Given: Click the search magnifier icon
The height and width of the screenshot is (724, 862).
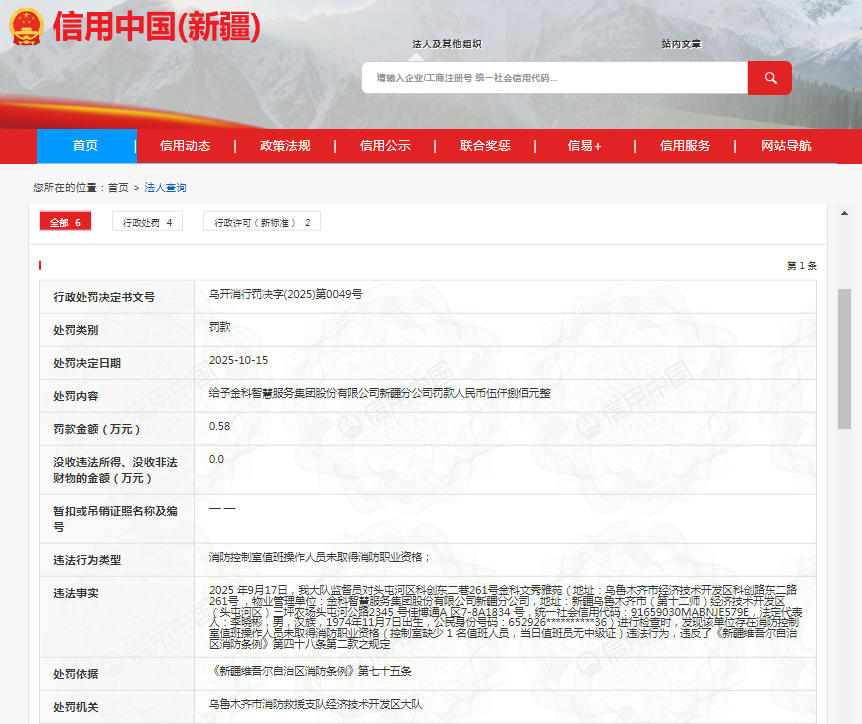Looking at the screenshot, I should [x=769, y=77].
